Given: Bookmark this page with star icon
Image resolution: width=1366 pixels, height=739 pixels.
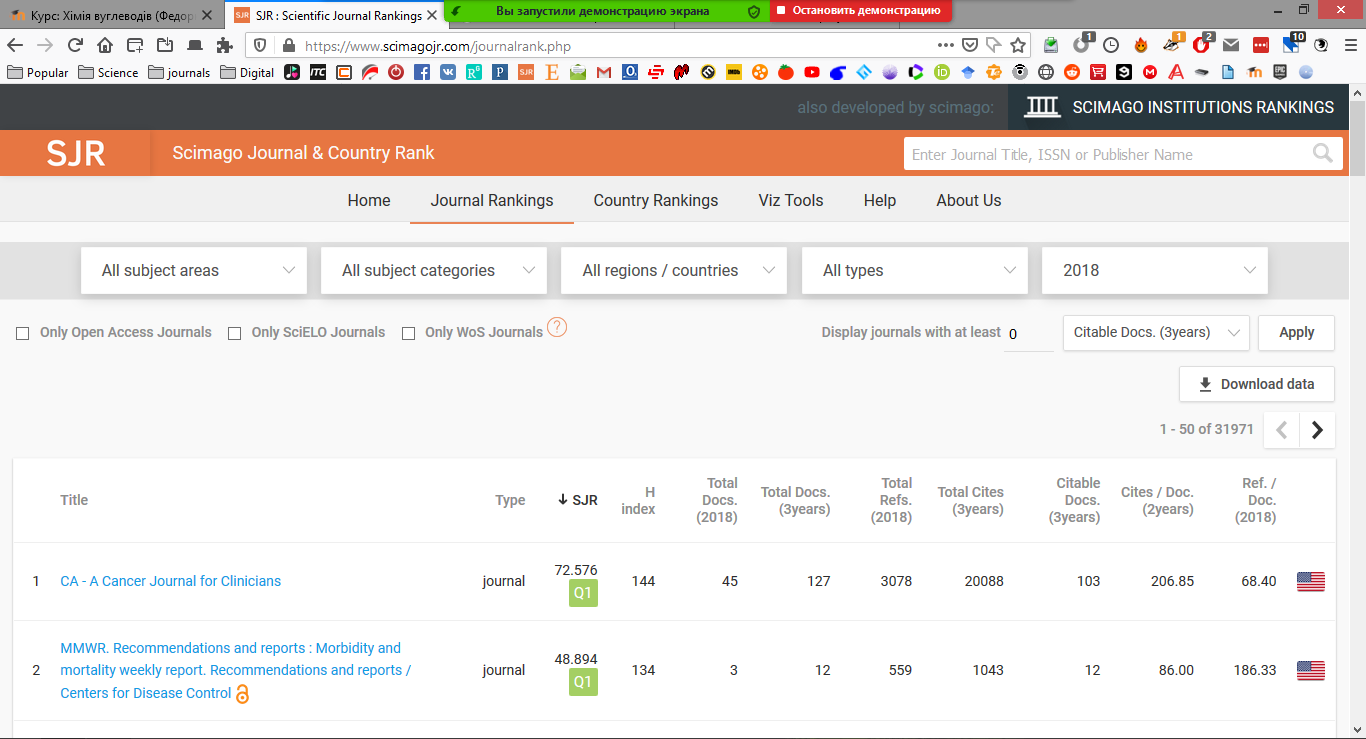Looking at the screenshot, I should point(1018,45).
